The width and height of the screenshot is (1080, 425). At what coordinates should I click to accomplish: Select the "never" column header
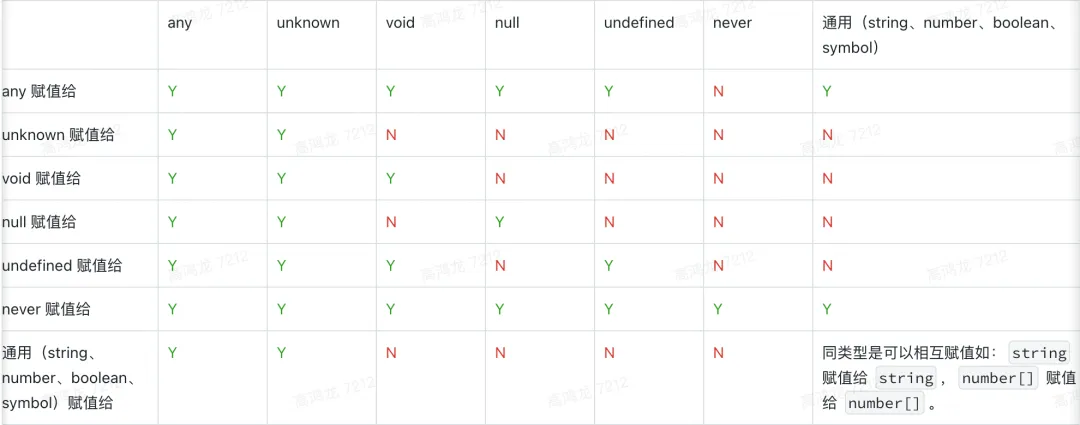point(732,23)
